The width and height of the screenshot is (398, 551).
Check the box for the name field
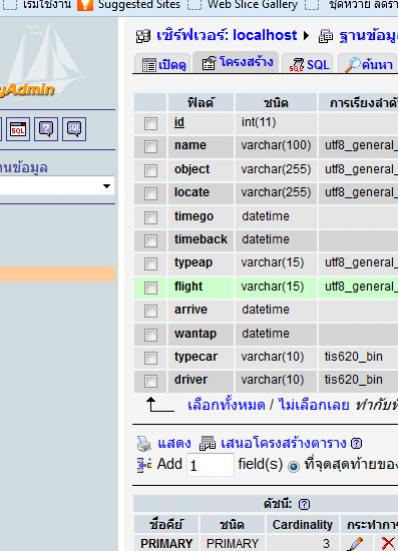click(151, 146)
